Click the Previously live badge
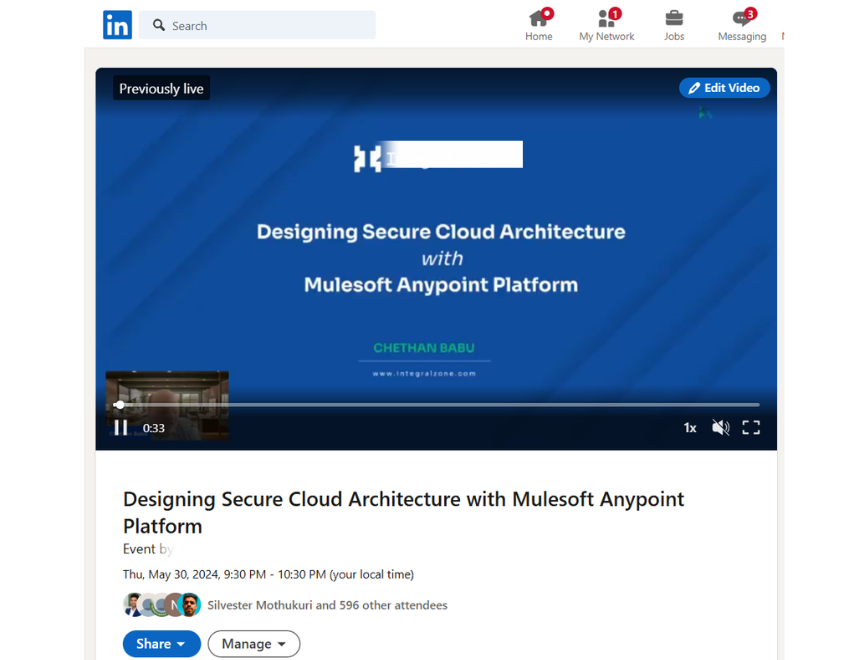 click(x=161, y=88)
